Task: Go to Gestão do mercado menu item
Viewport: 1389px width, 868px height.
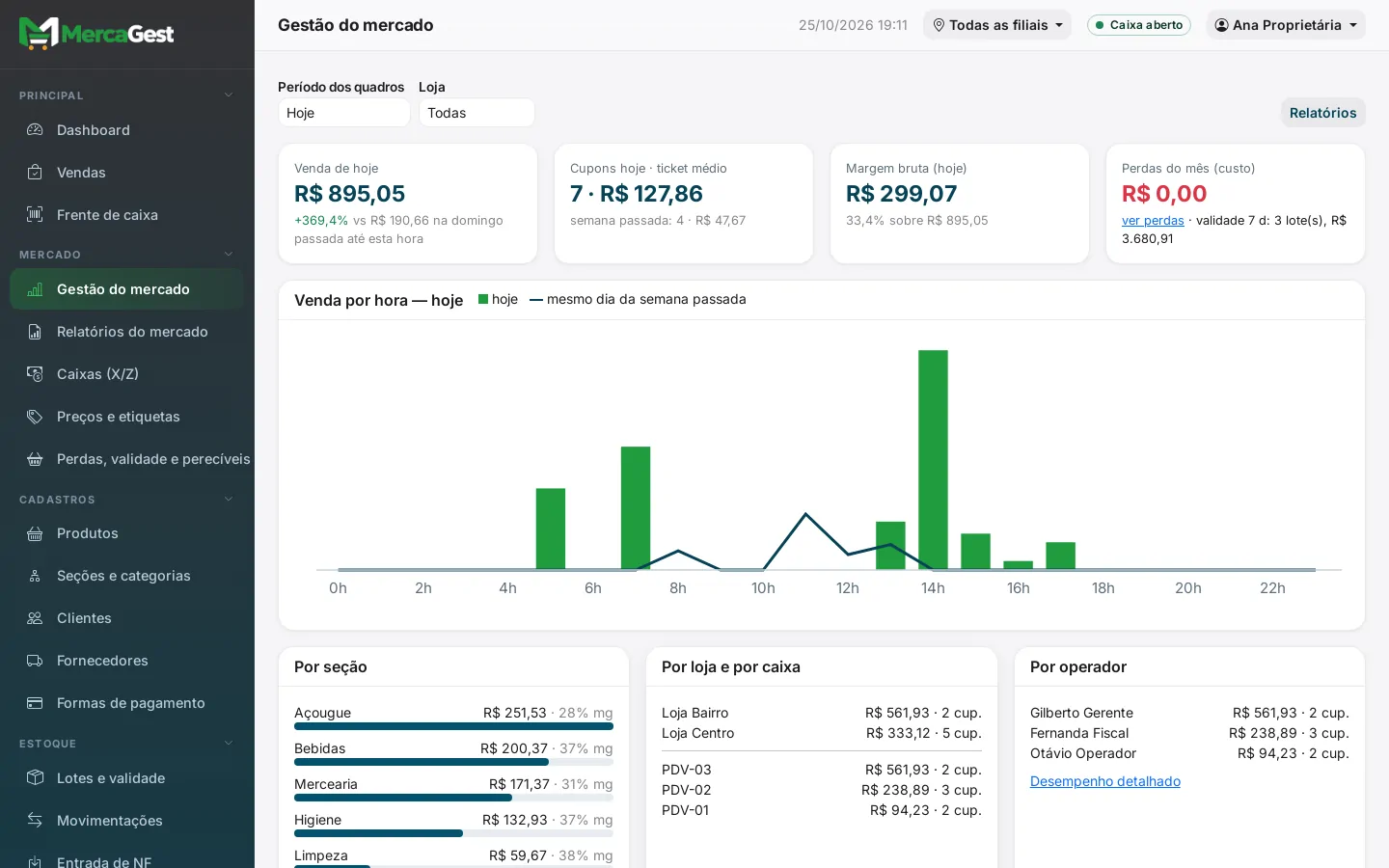Action: [127, 289]
